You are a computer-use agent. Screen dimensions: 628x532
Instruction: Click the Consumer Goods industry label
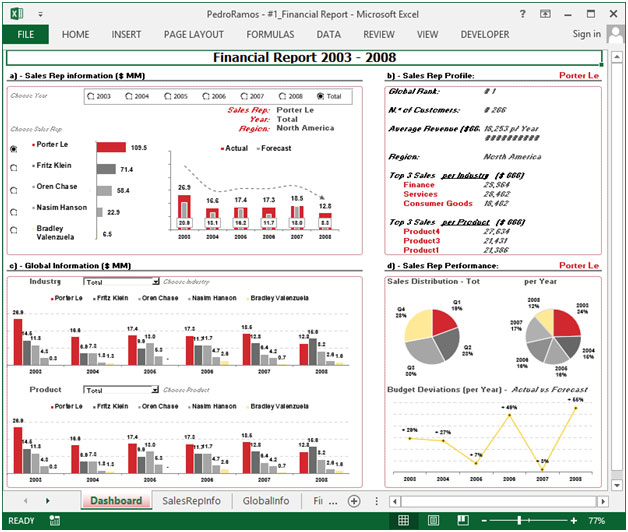click(x=438, y=204)
